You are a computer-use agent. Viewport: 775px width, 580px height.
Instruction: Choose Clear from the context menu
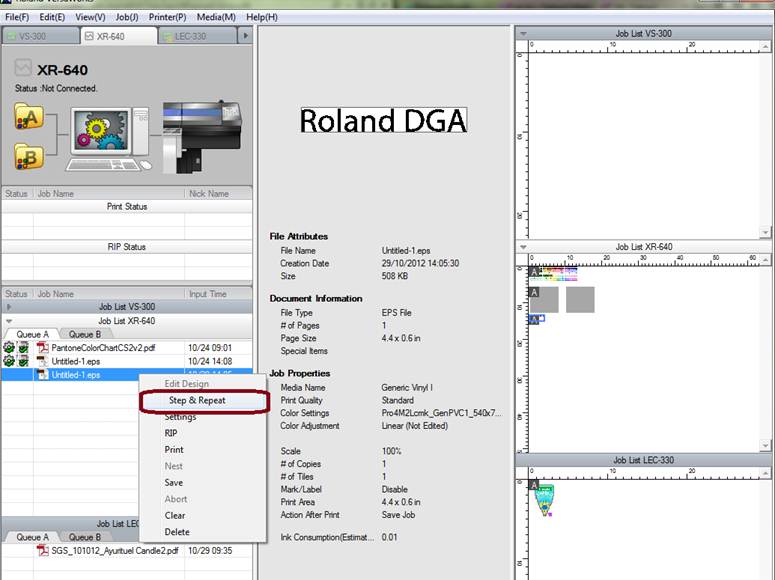(203, 515)
